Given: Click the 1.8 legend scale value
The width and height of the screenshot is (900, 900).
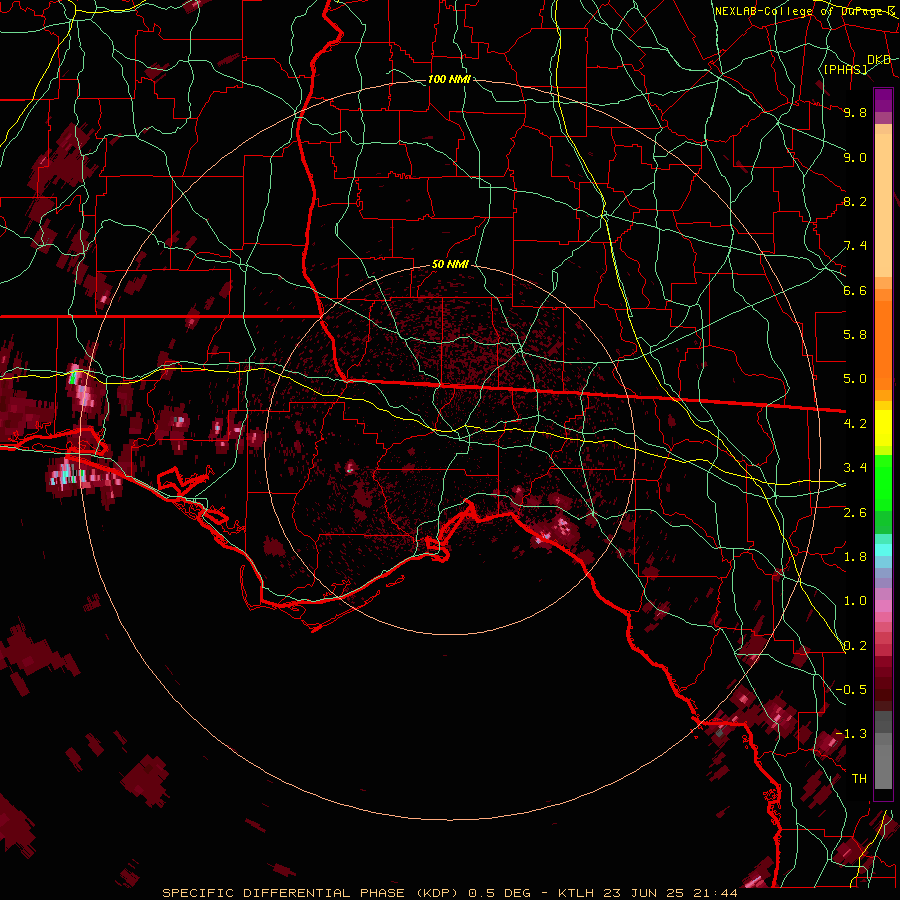Looking at the screenshot, I should [x=855, y=557].
